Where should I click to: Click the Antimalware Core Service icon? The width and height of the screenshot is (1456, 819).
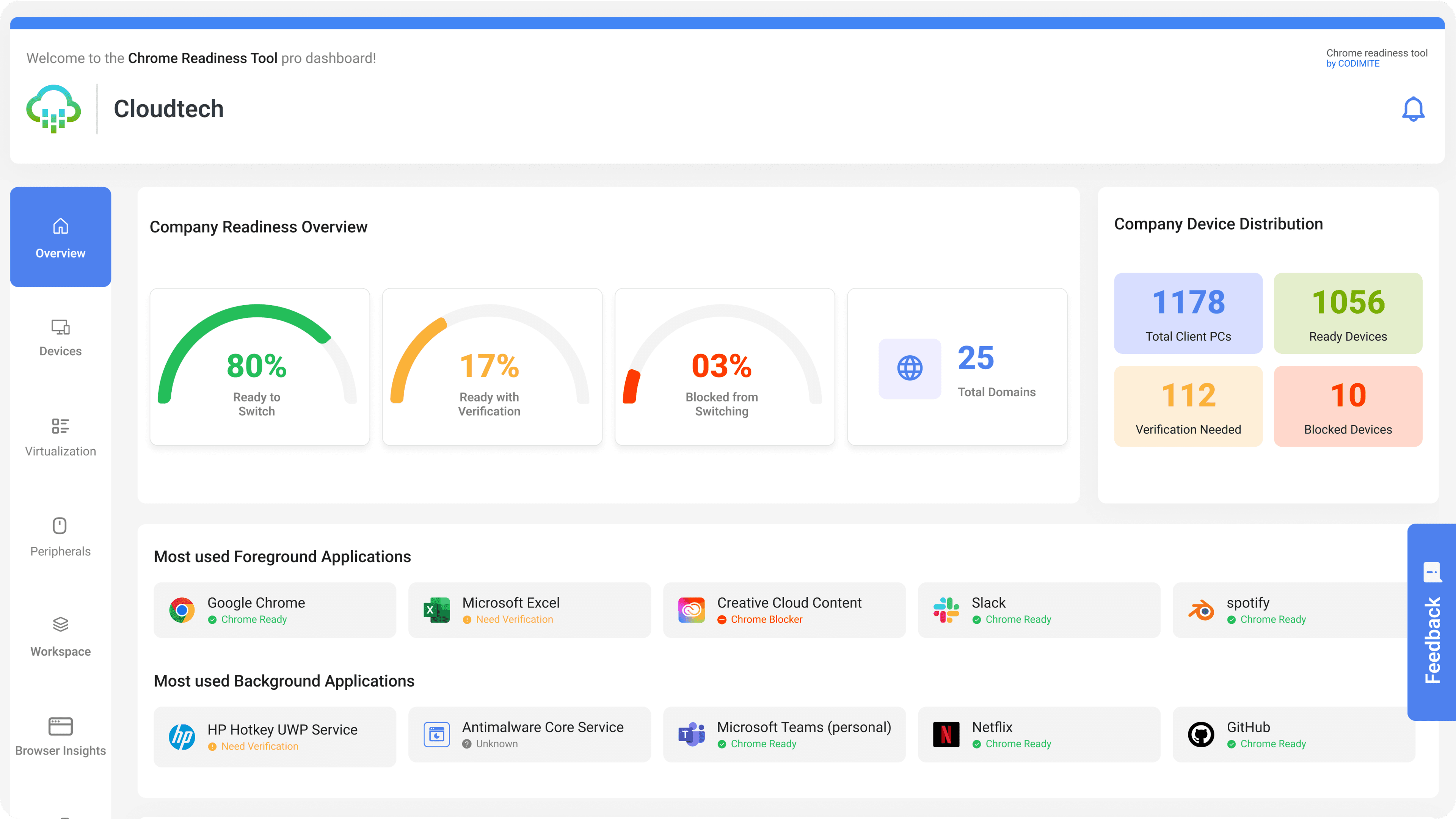437,735
